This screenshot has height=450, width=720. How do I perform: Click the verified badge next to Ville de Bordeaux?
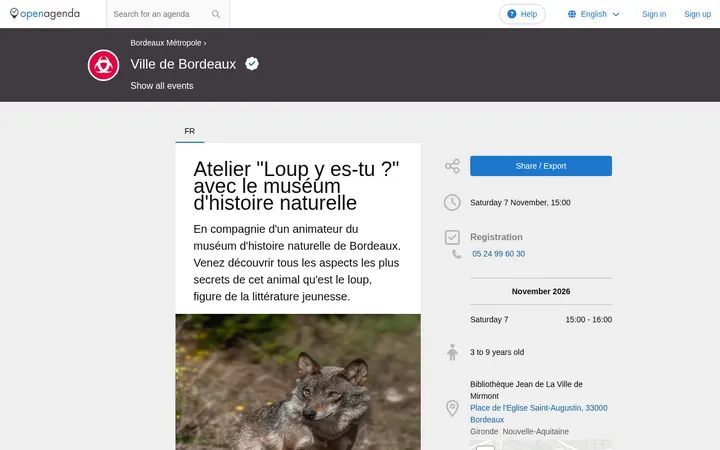252,64
